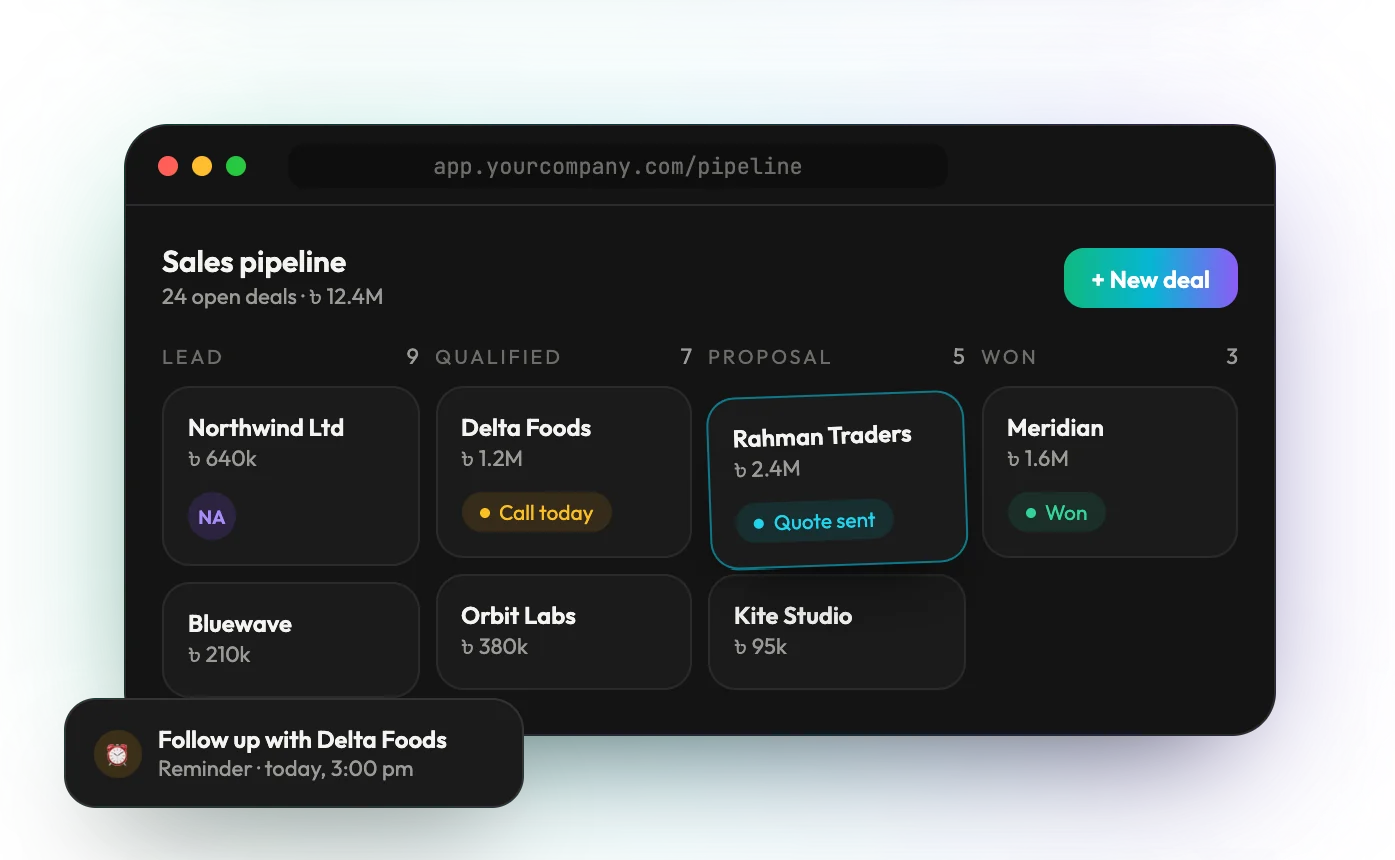Click the alarm clock reminder icon

click(117, 754)
